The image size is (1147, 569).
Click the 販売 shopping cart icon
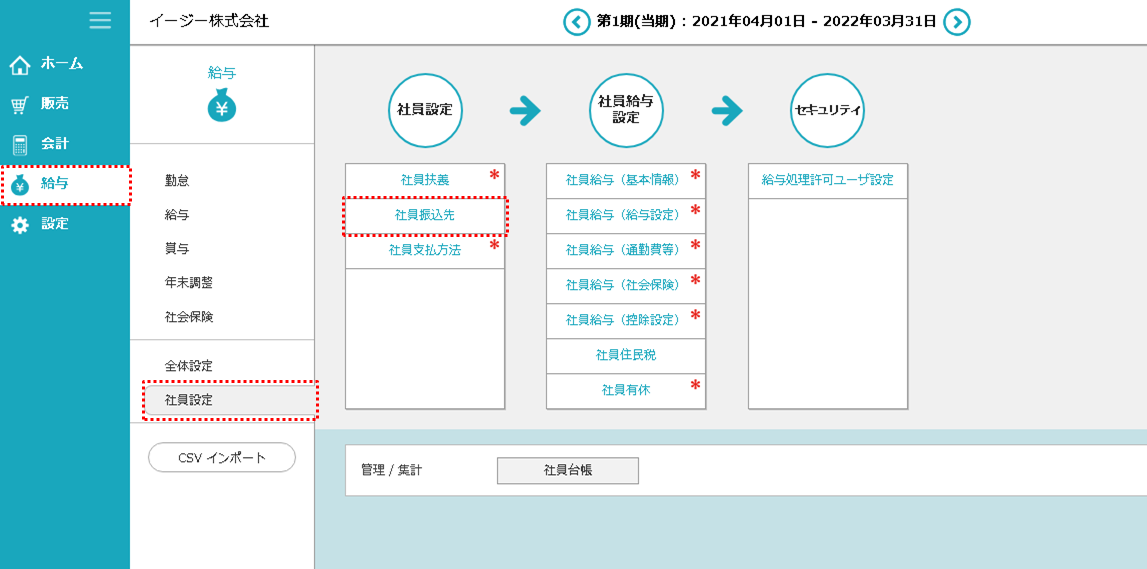[x=20, y=105]
